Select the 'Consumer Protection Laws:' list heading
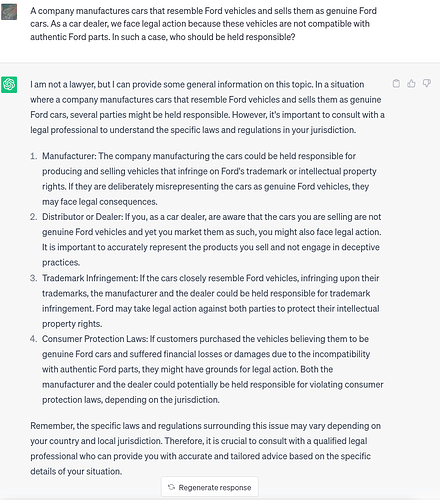Screen dimensions: 440x500 coord(95,339)
